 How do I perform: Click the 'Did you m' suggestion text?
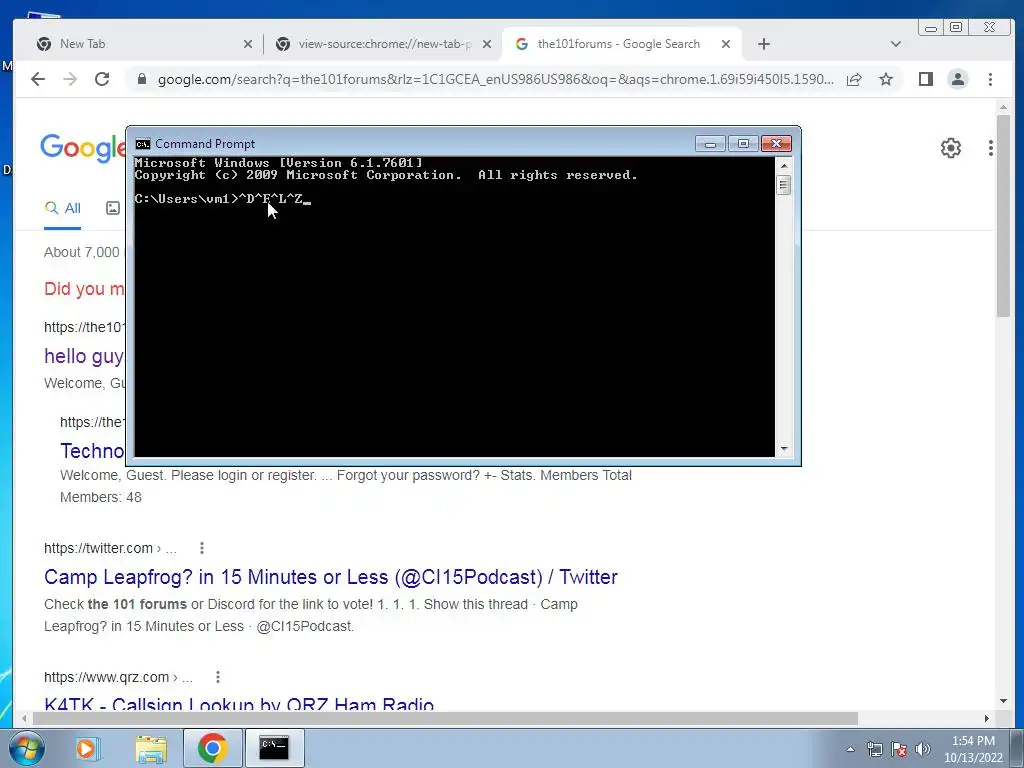(84, 289)
